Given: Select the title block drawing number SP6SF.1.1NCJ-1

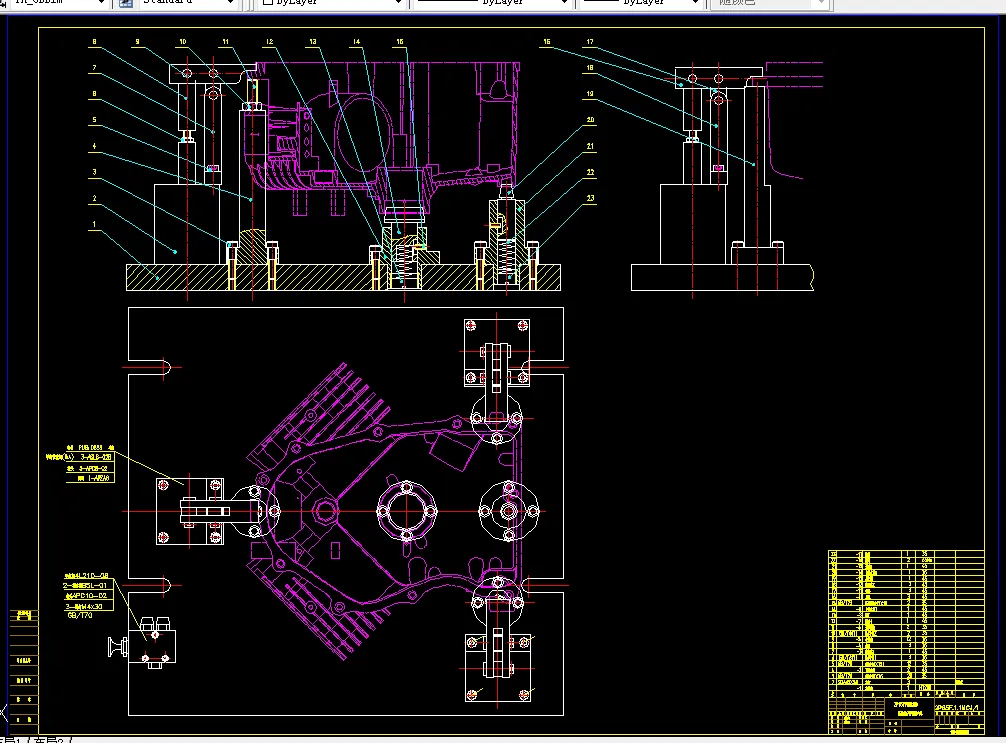Looking at the screenshot, I should pyautogui.click(x=957, y=708).
